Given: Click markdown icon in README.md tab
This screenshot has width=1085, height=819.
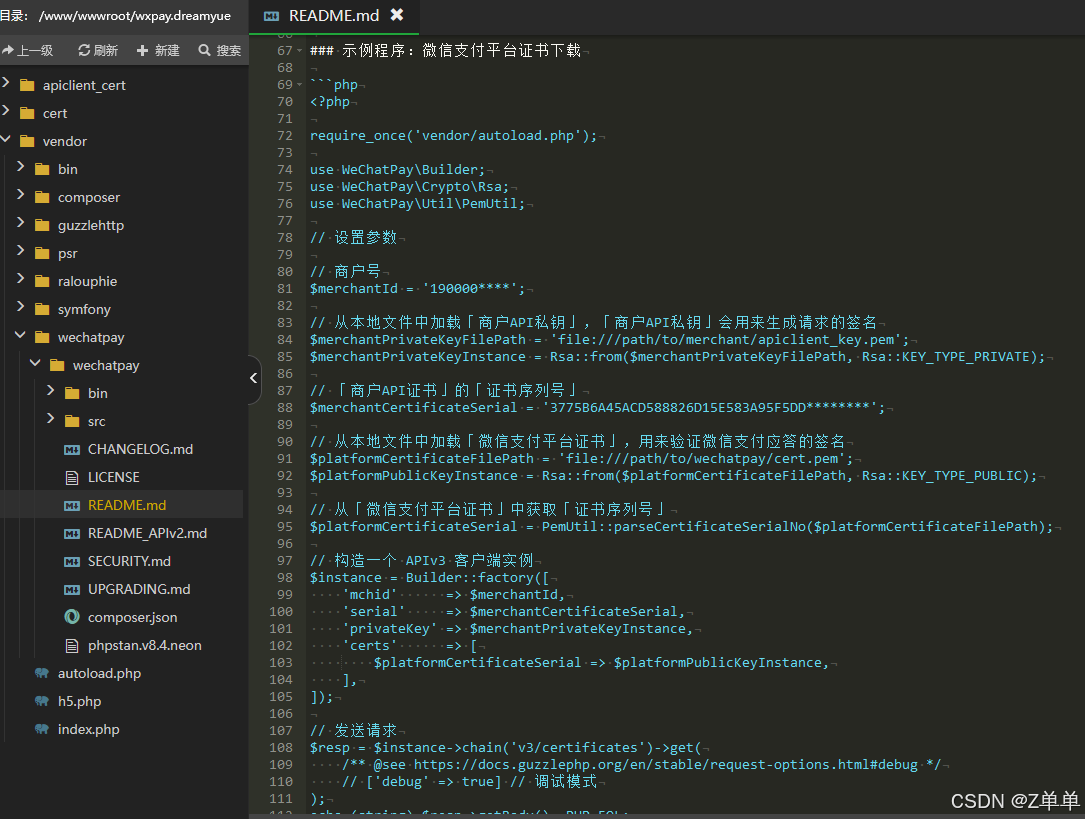Looking at the screenshot, I should (272, 16).
